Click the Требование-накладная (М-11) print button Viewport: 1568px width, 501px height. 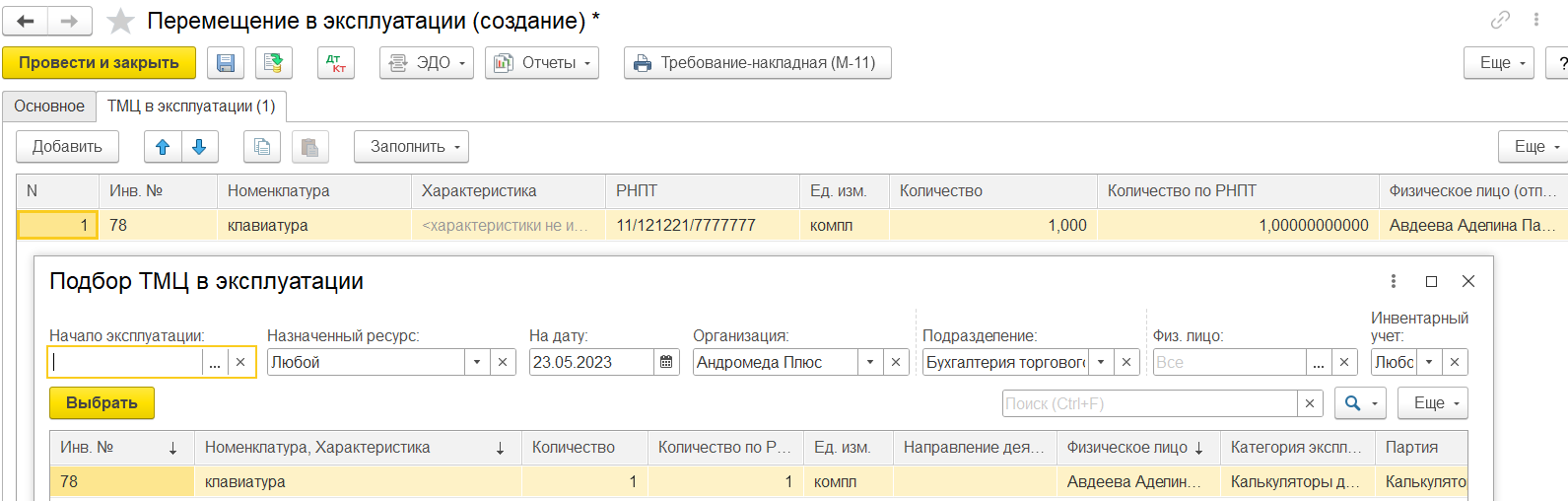pyautogui.click(x=757, y=63)
